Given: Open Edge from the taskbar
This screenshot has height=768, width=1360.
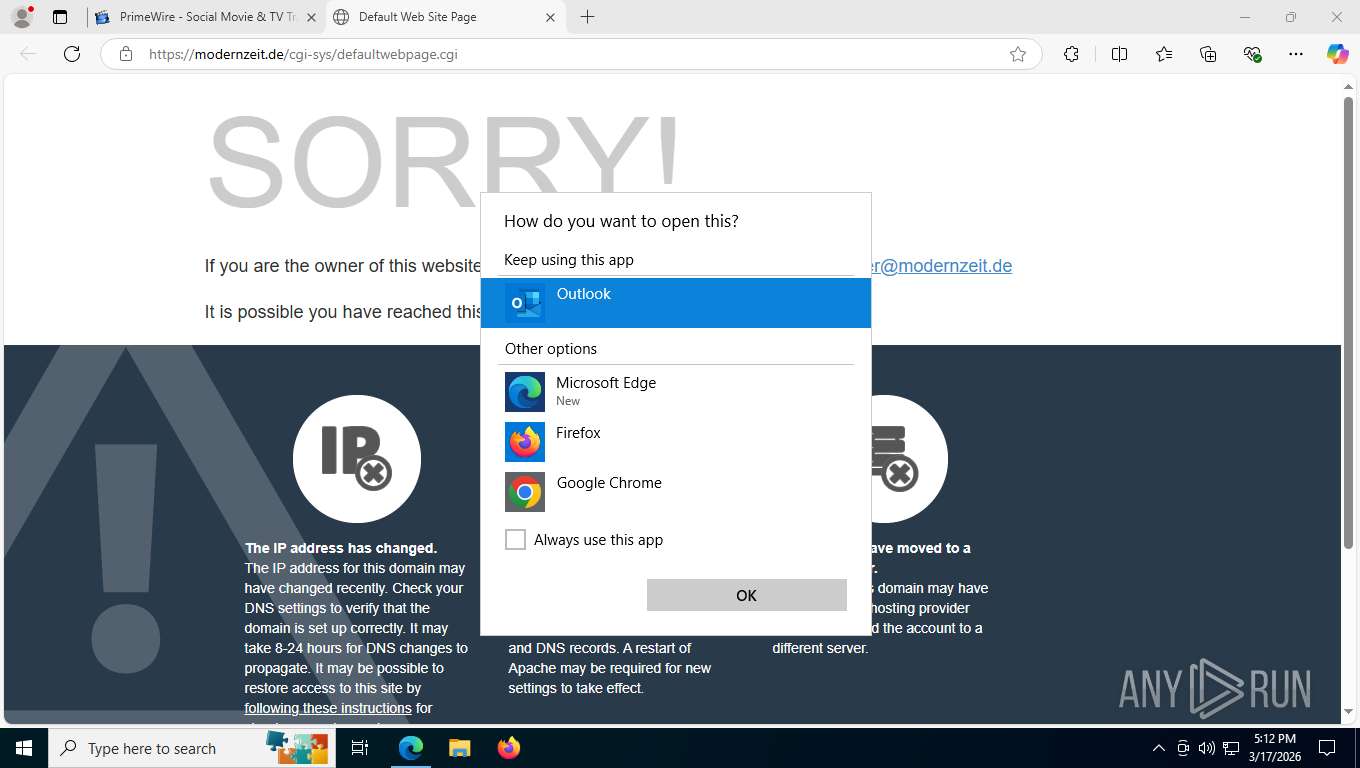Looking at the screenshot, I should pos(411,748).
